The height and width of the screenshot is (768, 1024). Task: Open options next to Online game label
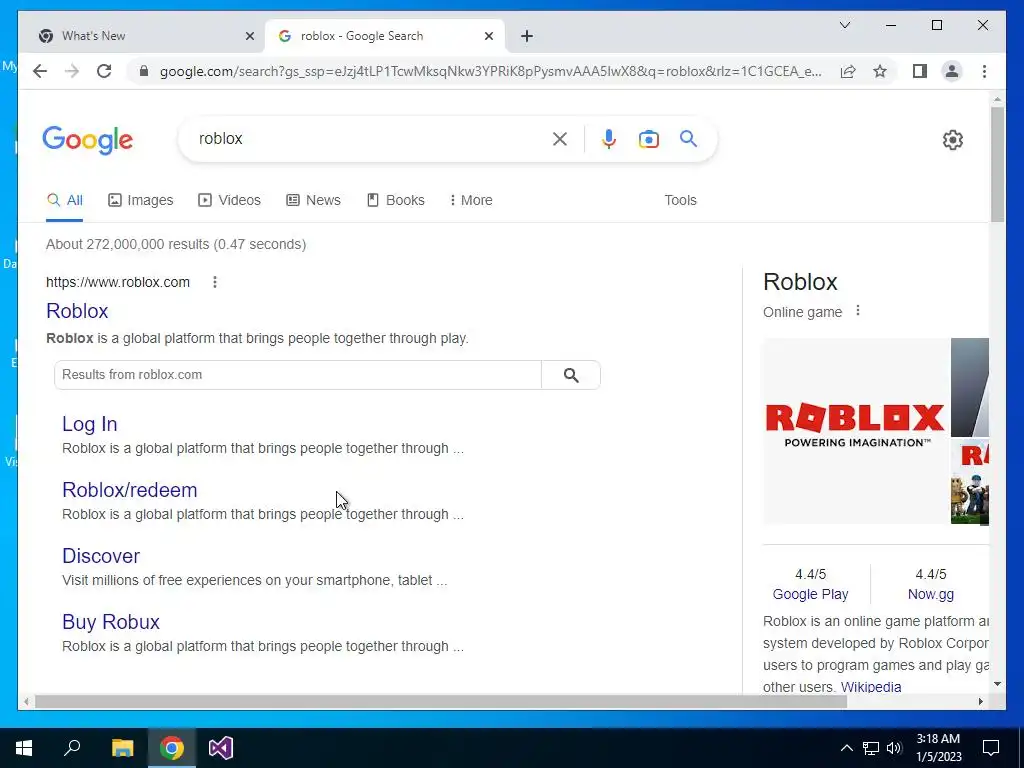coord(857,311)
